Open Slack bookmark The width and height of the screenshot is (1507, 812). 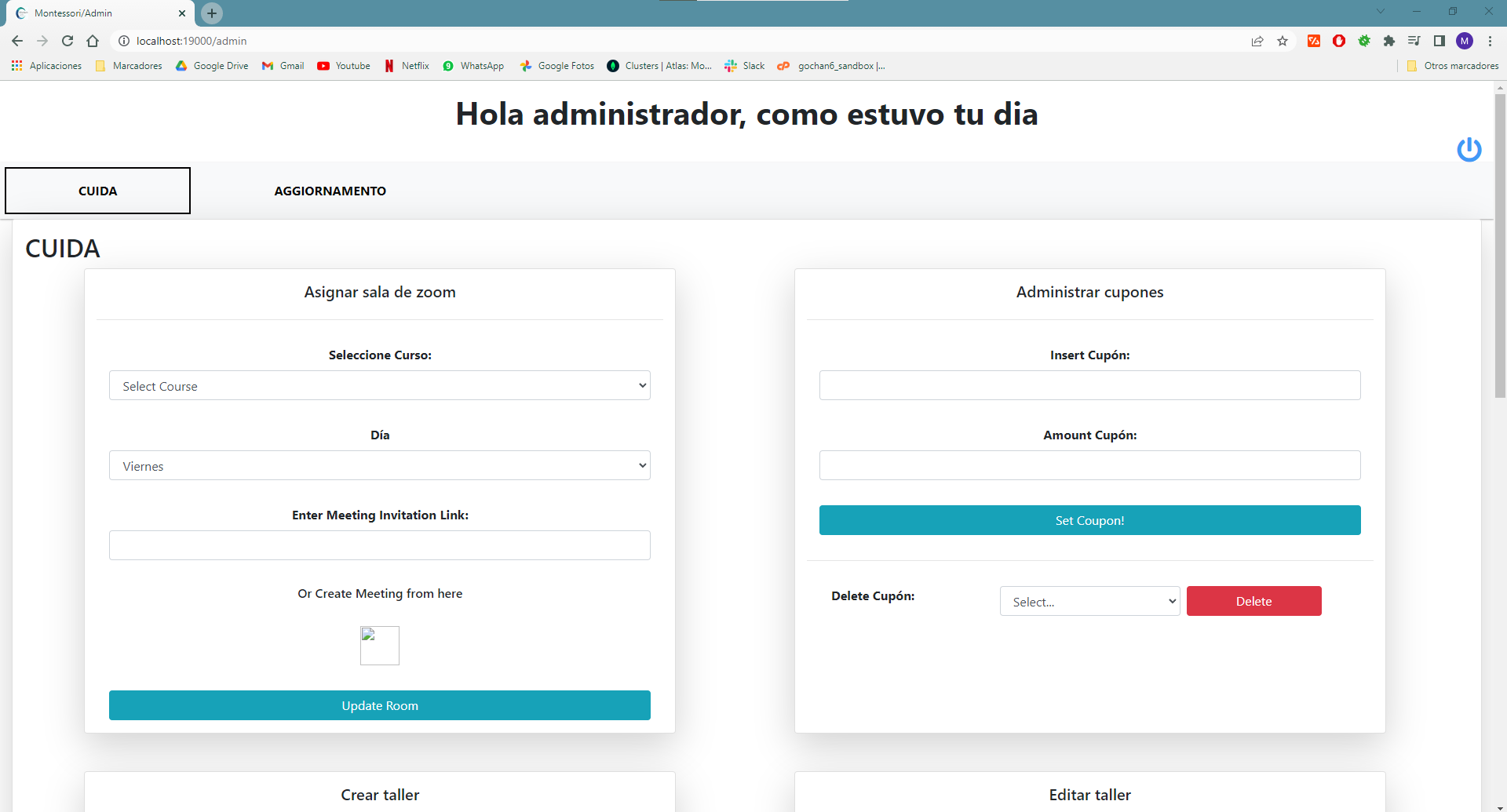(x=745, y=66)
